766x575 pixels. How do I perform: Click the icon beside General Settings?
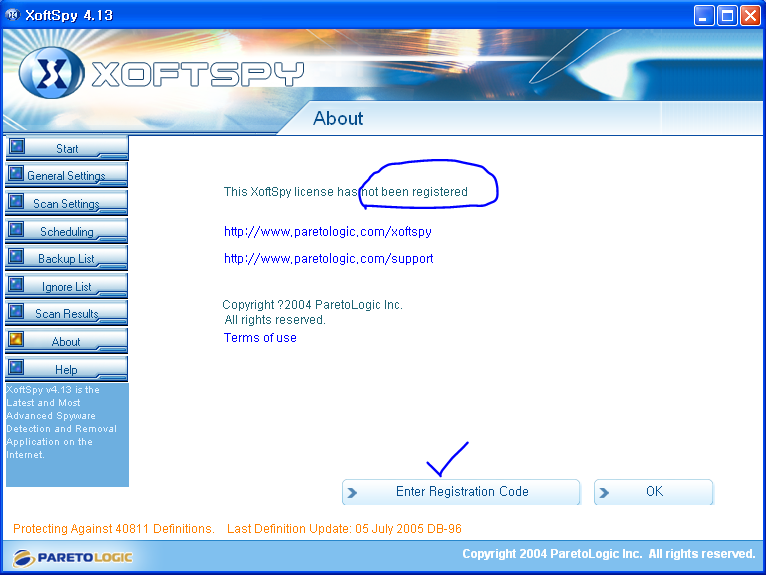16,173
